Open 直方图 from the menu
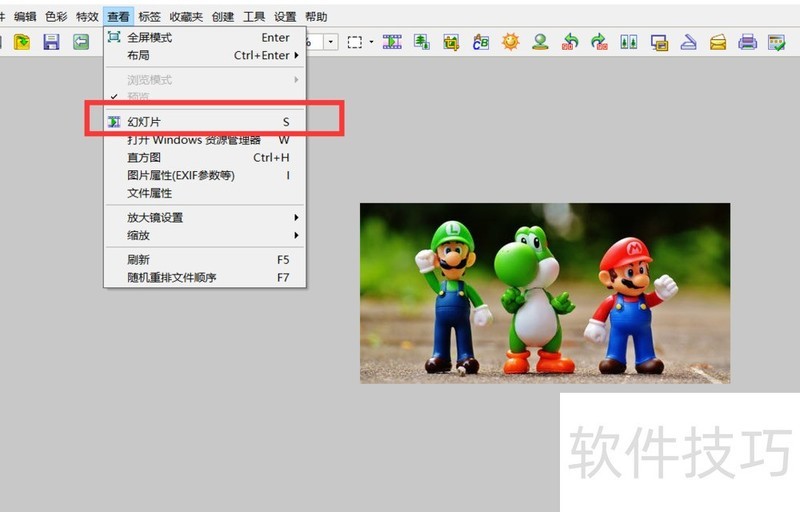This screenshot has height=512, width=800. [x=205, y=158]
